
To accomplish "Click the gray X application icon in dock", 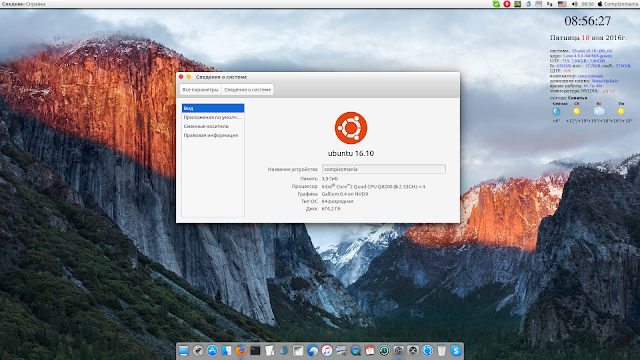I will [413, 350].
